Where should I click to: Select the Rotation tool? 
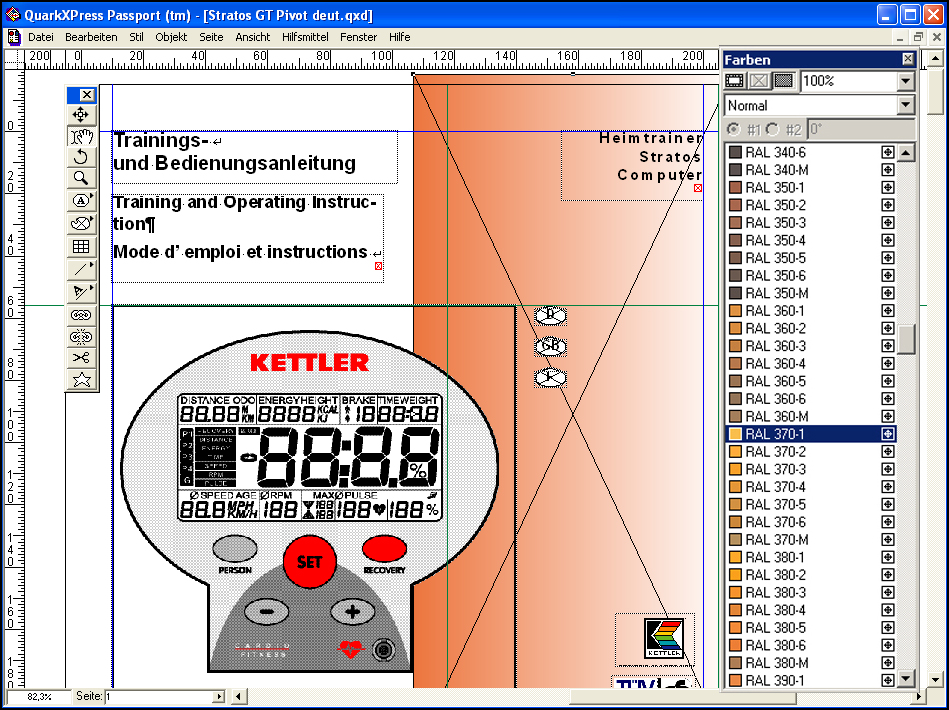81,157
